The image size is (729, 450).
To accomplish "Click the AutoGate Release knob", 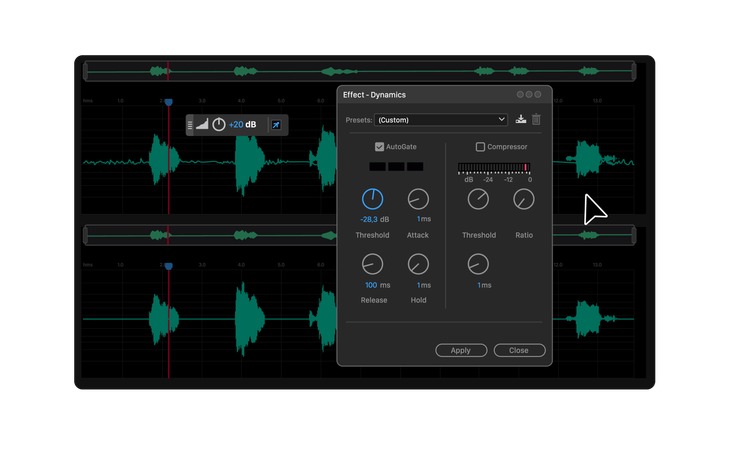I will pos(372,264).
